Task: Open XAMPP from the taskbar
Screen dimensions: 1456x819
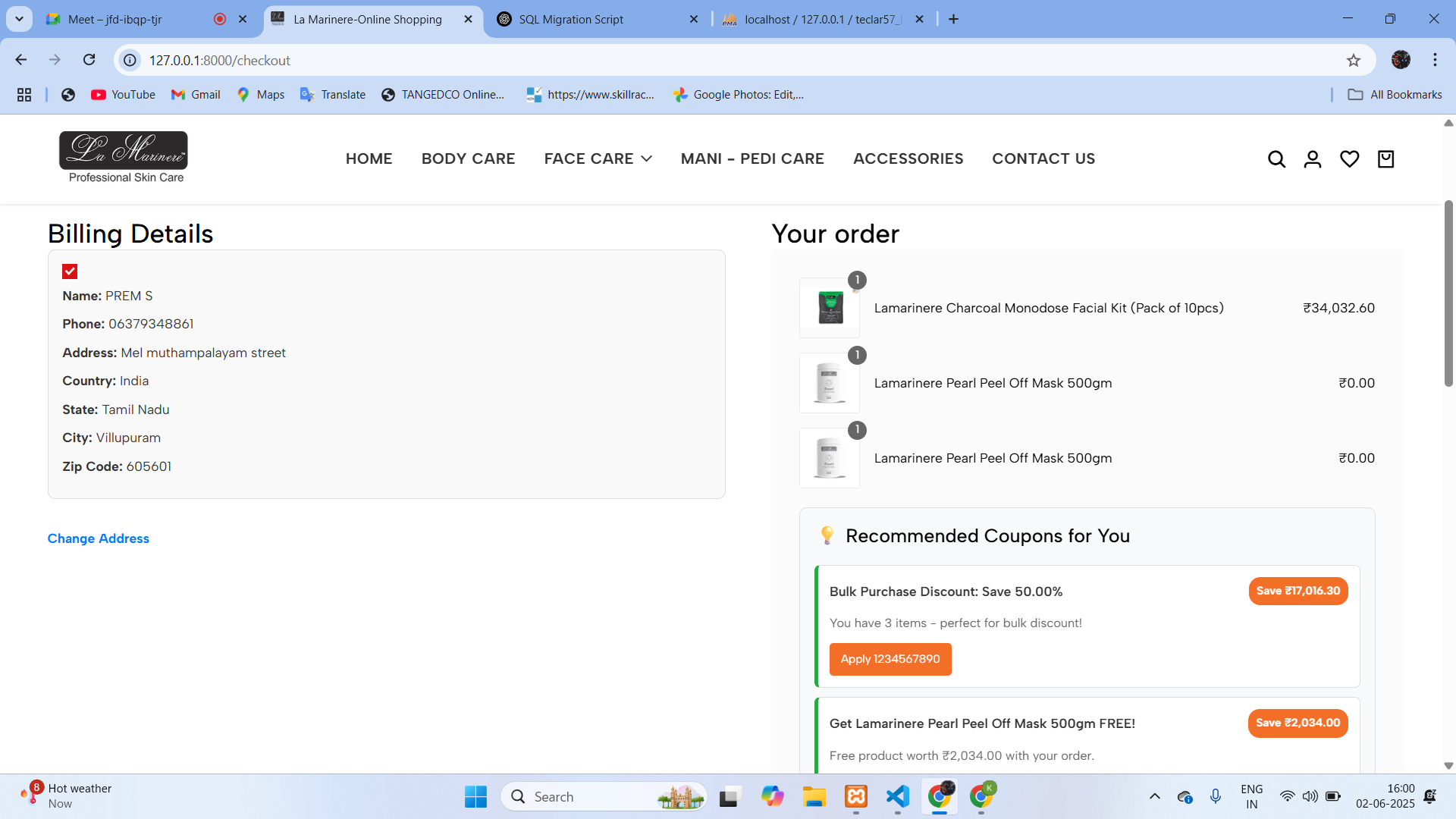Action: (856, 796)
